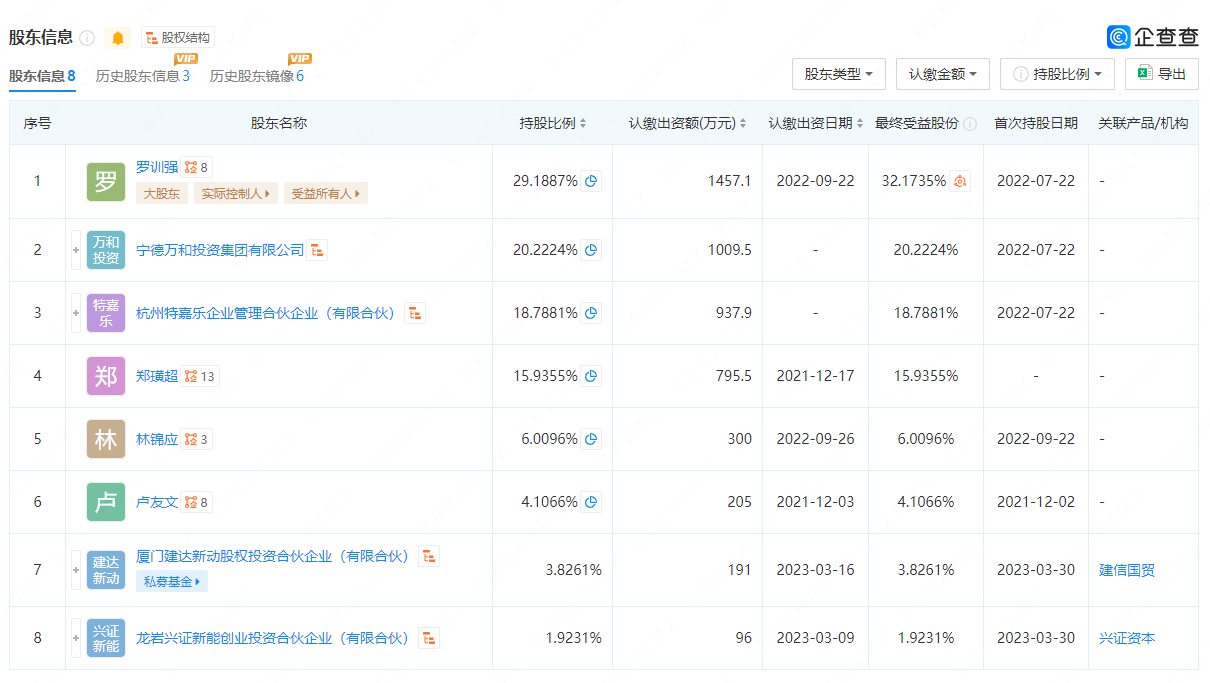
Task: Click the structure icon after 宁德万和投资集团有限公司
Action: [317, 250]
